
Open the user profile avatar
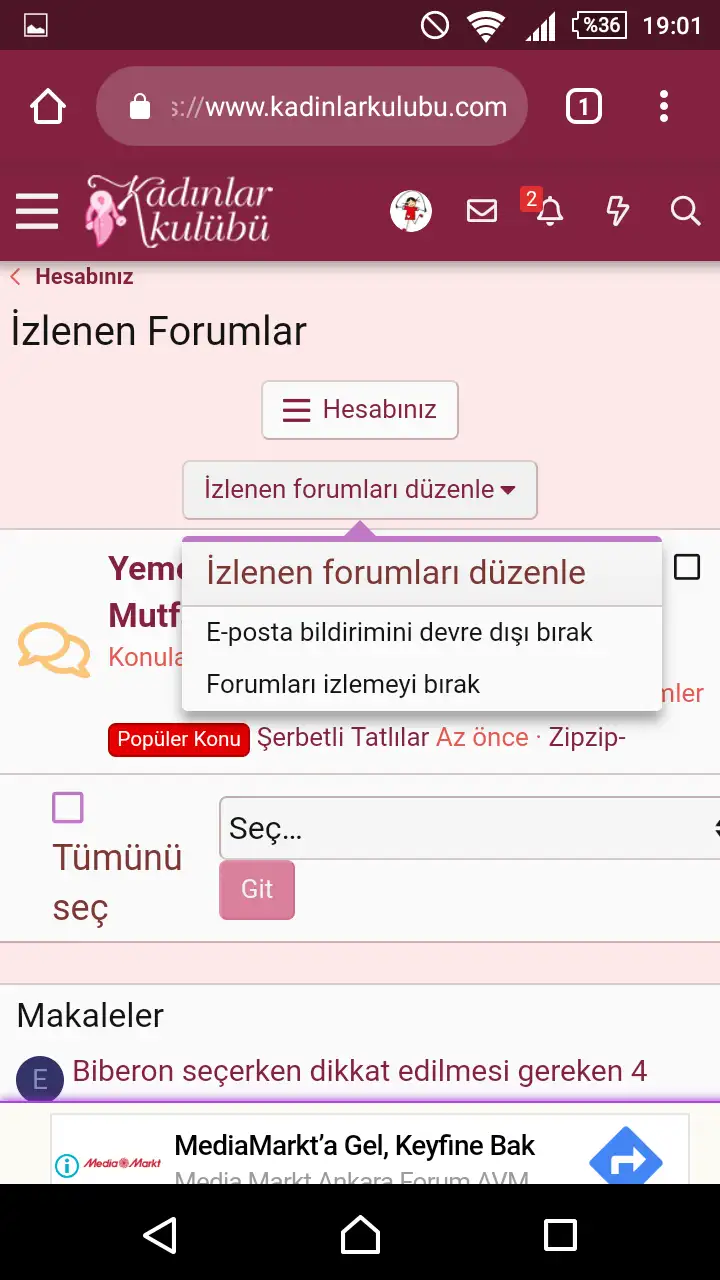click(410, 211)
